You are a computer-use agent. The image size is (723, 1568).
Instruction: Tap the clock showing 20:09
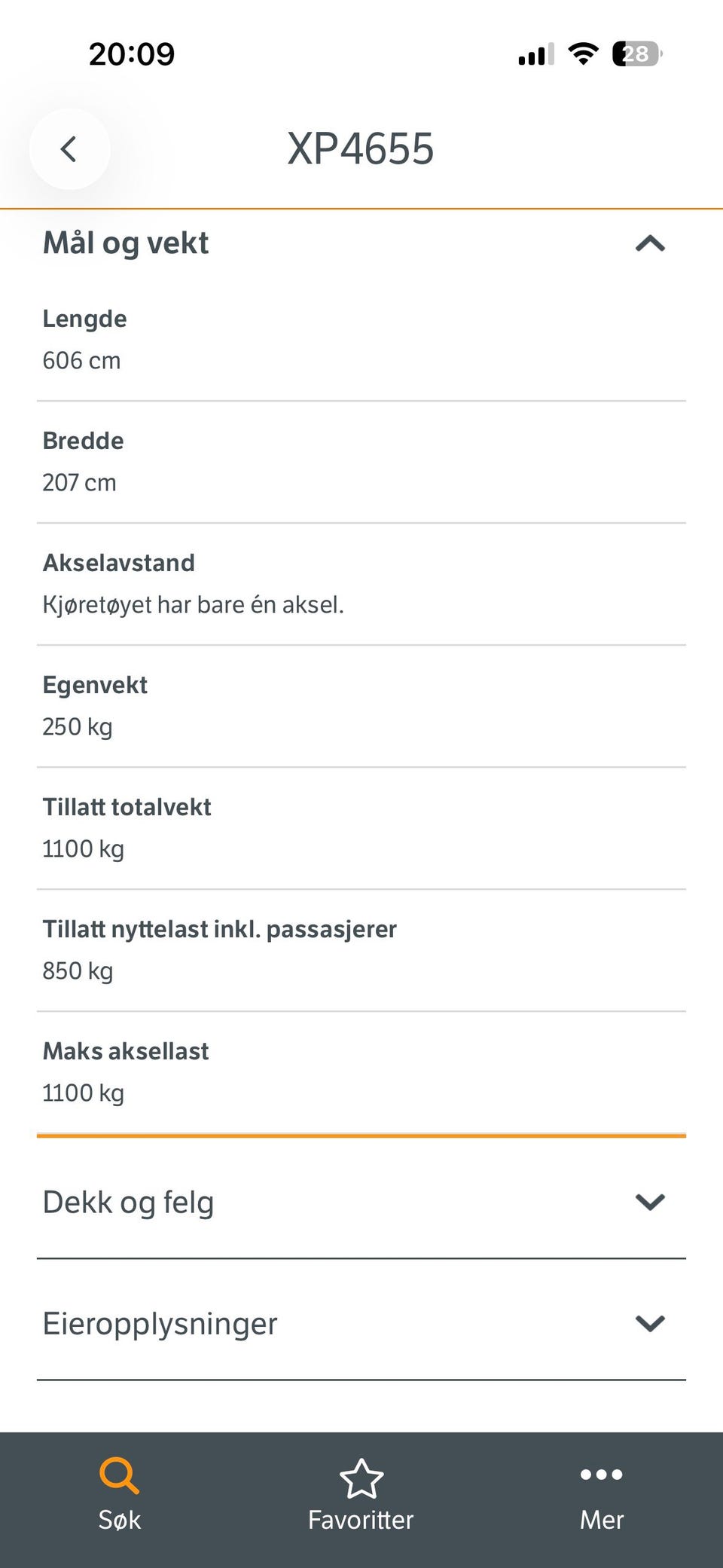tap(132, 54)
